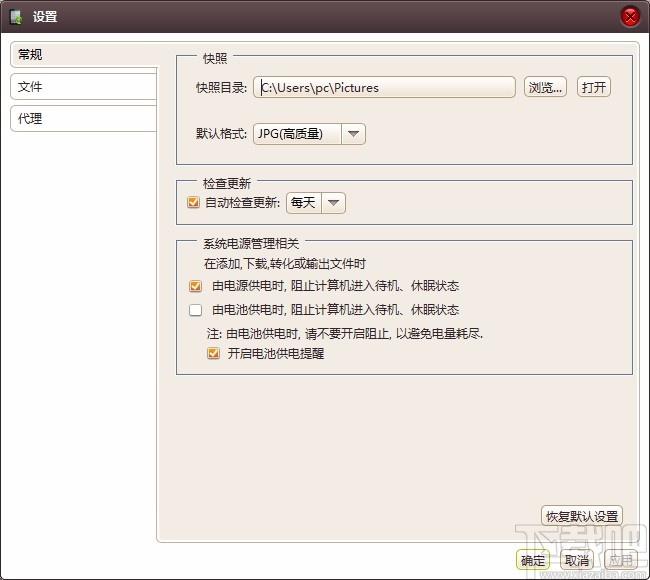Click the 取消 button

click(577, 561)
